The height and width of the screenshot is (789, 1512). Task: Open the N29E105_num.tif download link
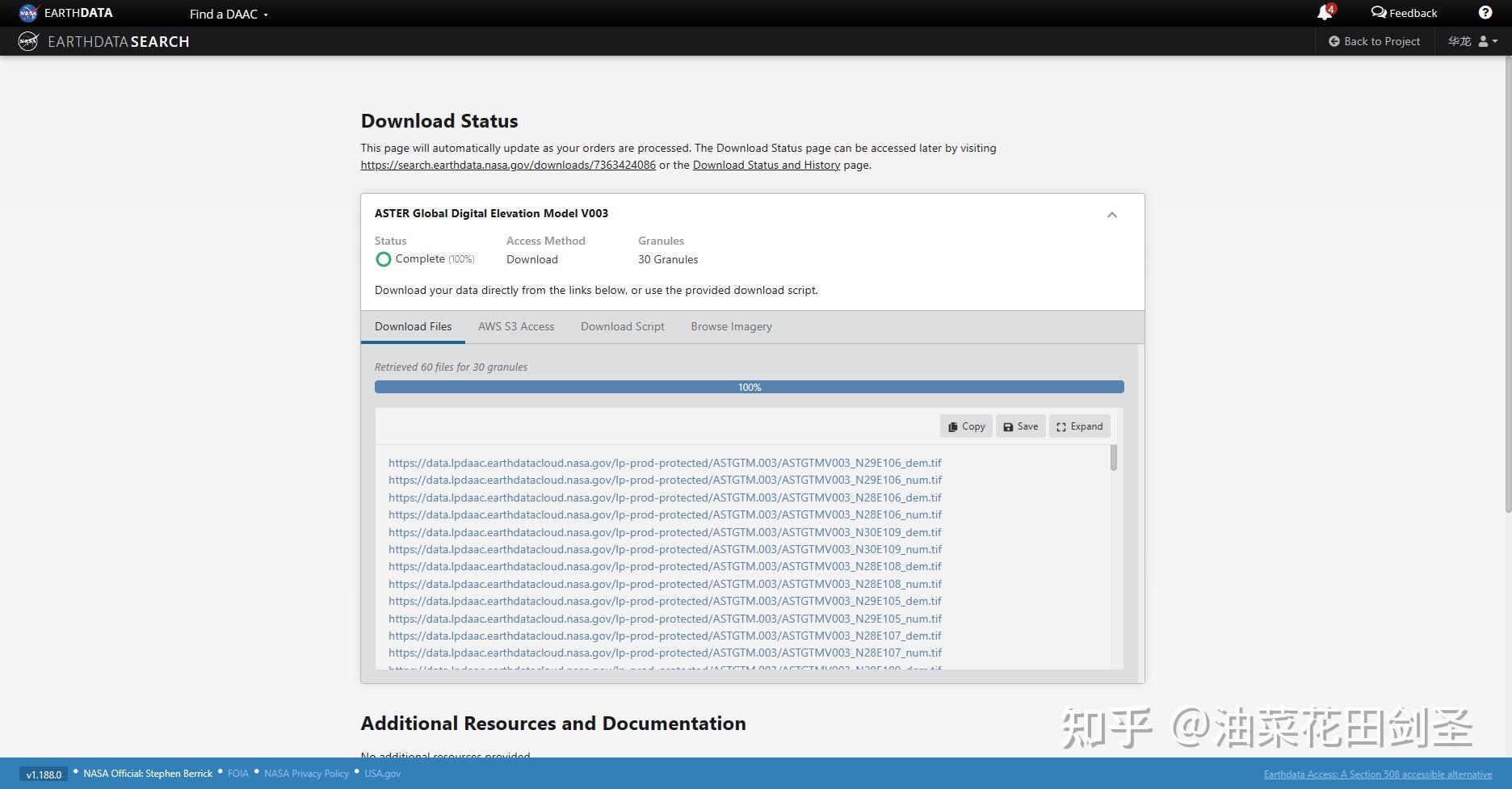coord(665,619)
